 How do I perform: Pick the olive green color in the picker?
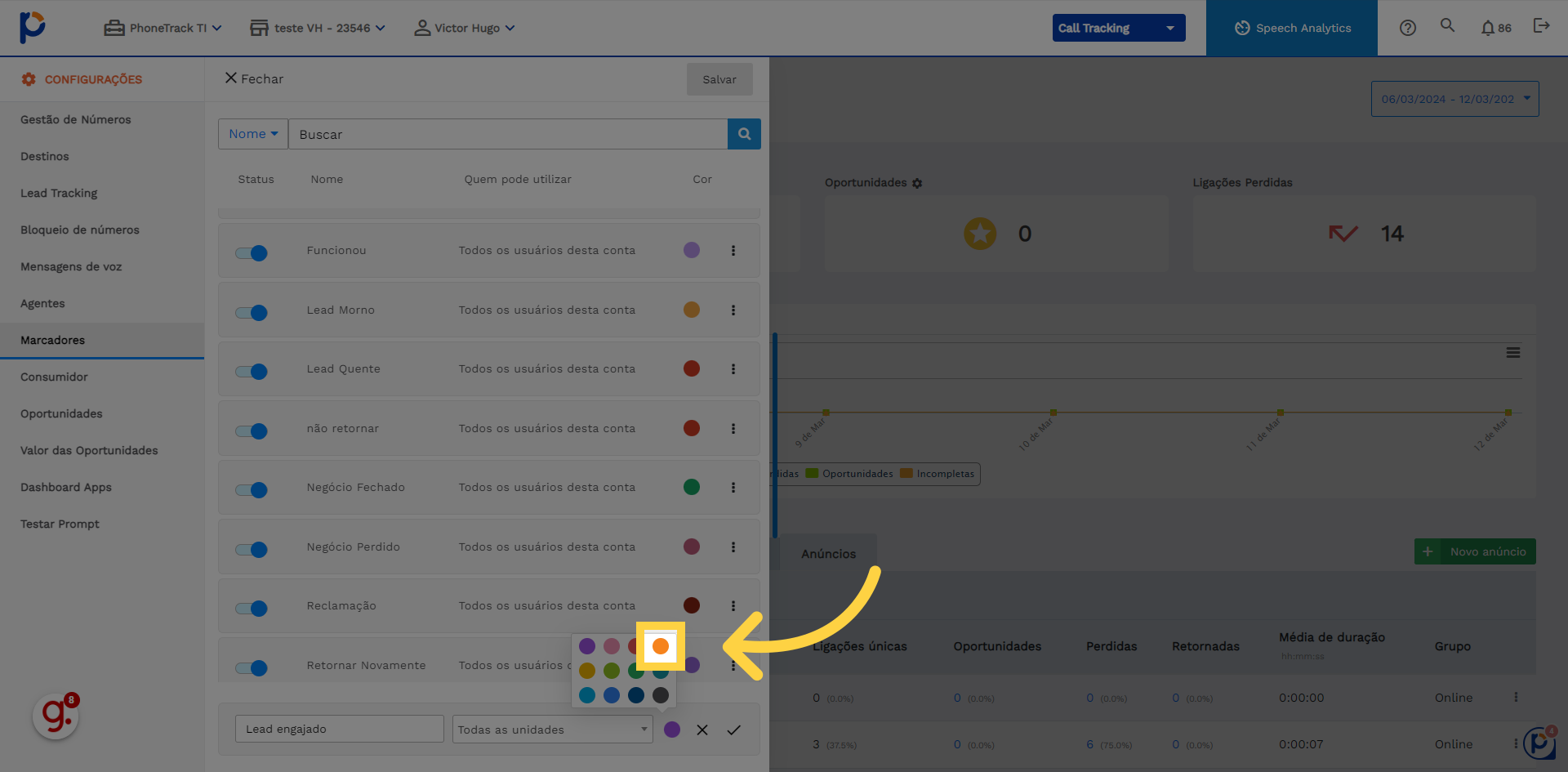click(x=612, y=671)
